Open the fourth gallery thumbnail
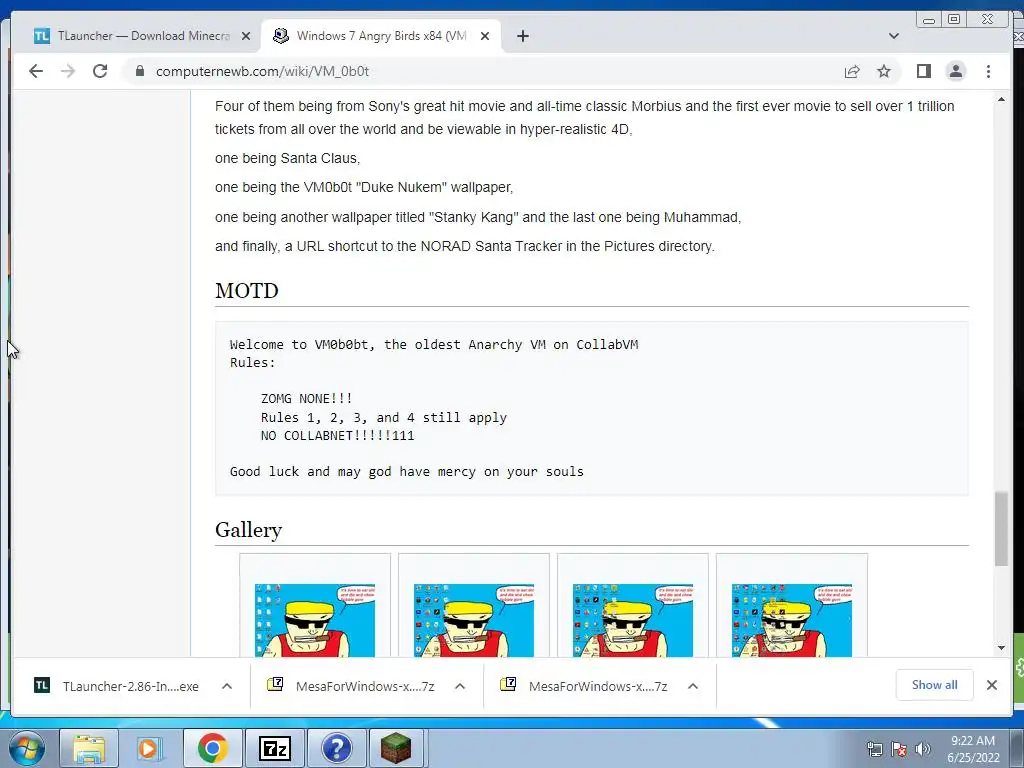 pyautogui.click(x=792, y=620)
